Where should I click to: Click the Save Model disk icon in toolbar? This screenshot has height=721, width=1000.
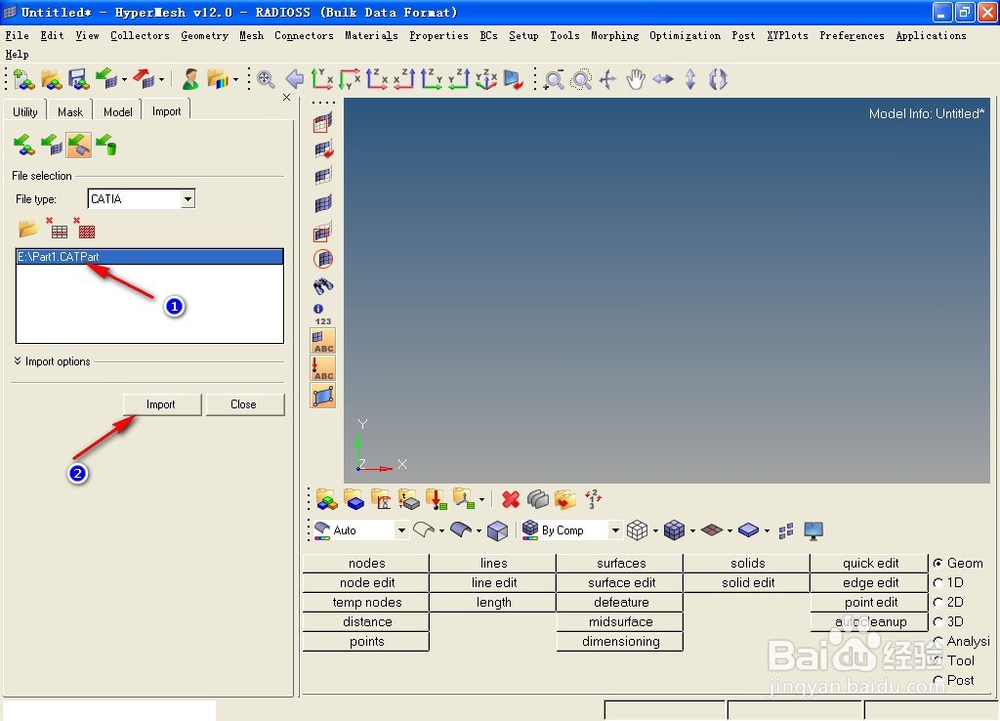[78, 79]
